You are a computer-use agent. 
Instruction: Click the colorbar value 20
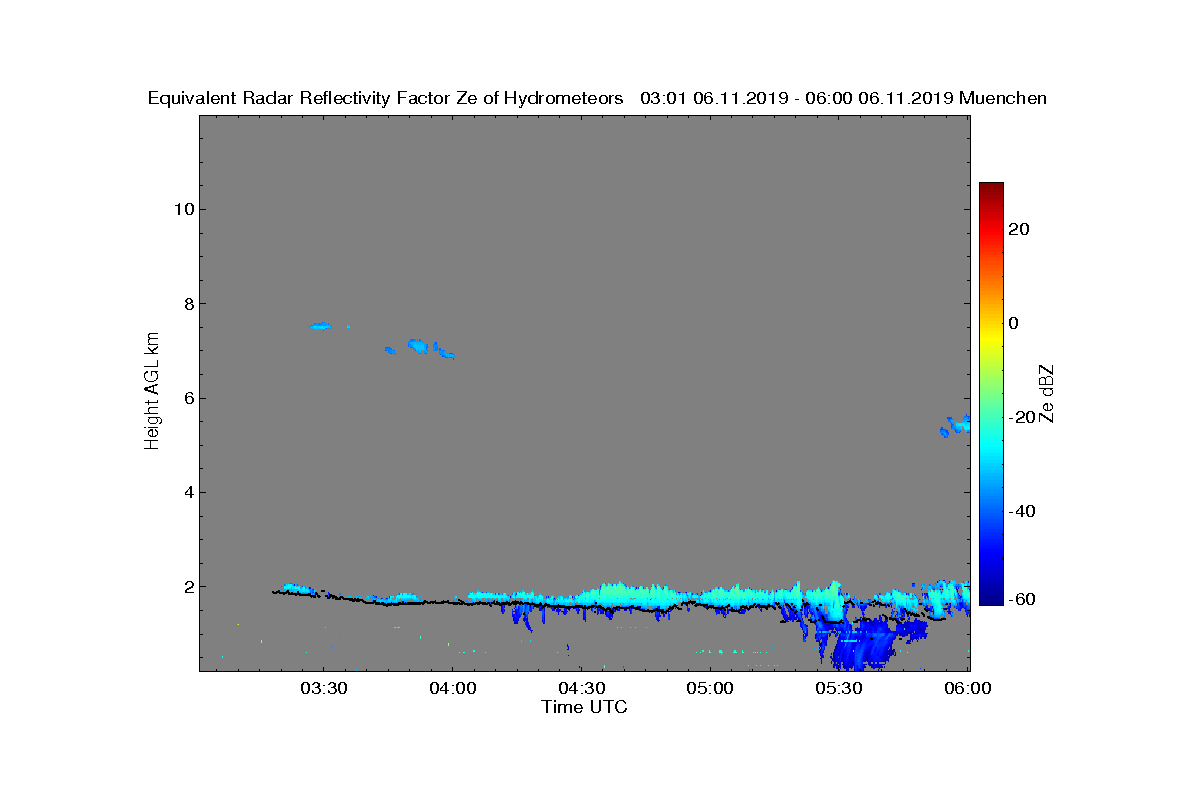(1021, 229)
